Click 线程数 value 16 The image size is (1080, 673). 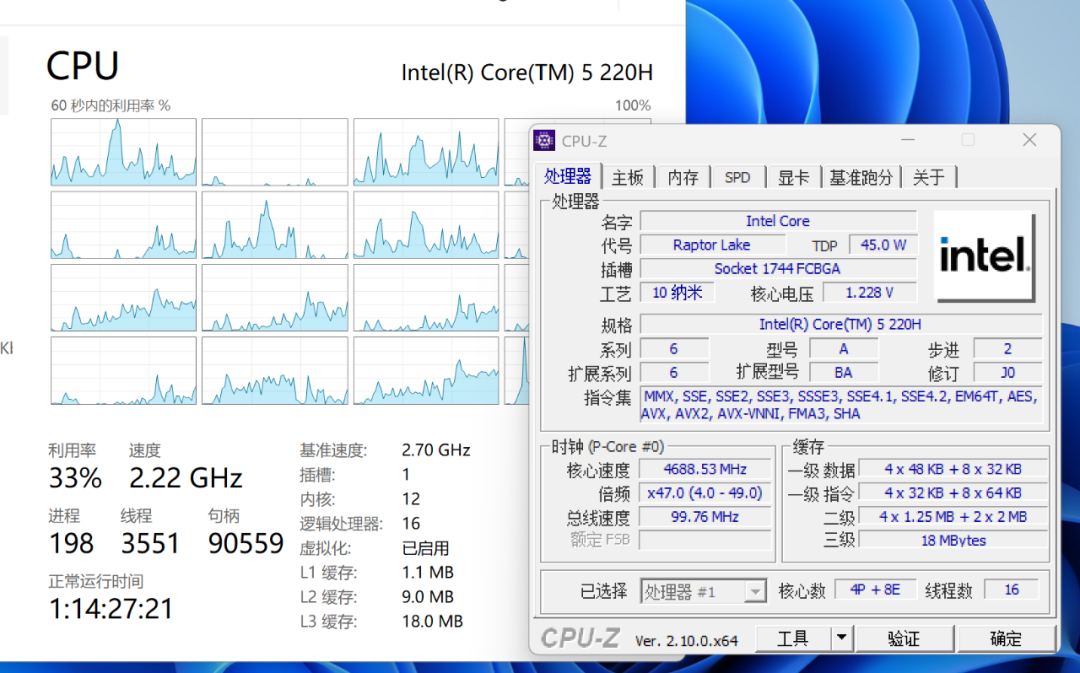coord(1011,590)
